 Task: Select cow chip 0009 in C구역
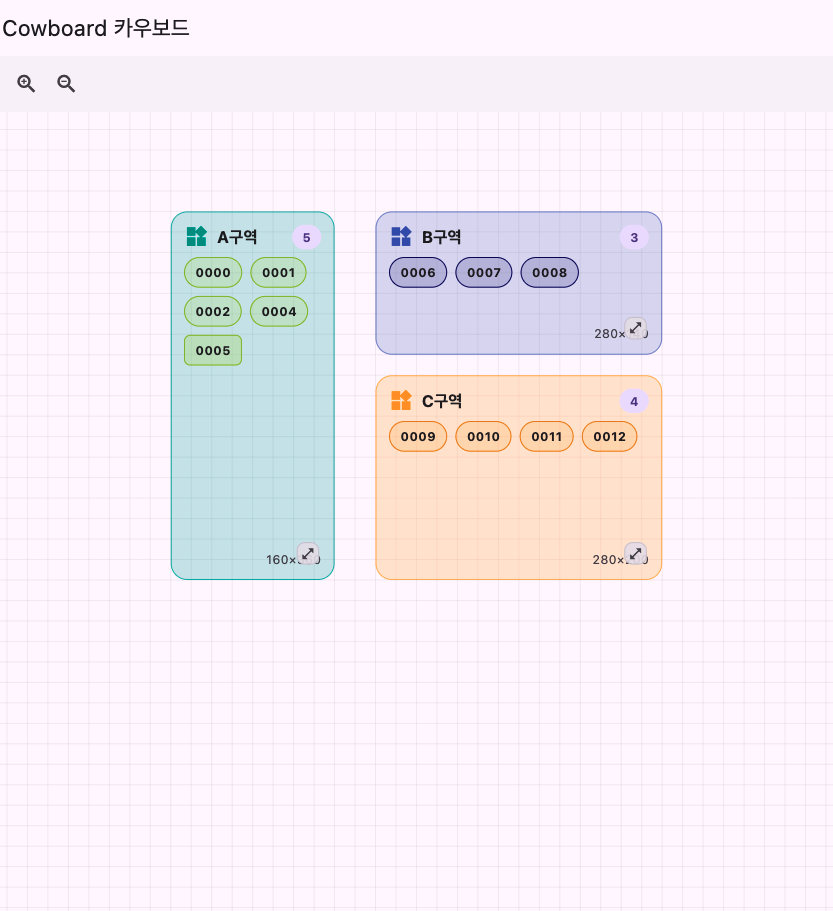pyautogui.click(x=418, y=437)
